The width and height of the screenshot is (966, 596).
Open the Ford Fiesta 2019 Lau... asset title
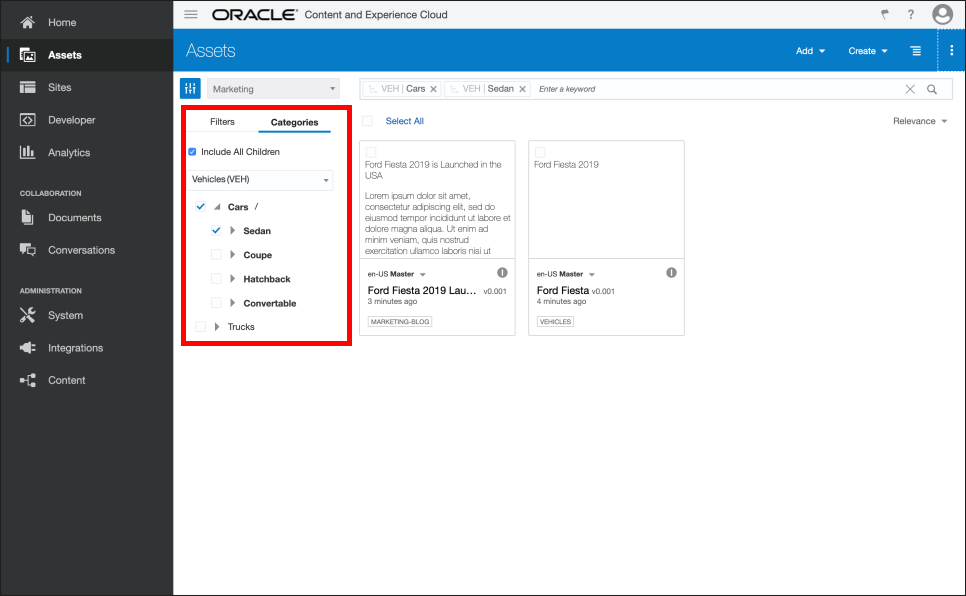(x=422, y=290)
